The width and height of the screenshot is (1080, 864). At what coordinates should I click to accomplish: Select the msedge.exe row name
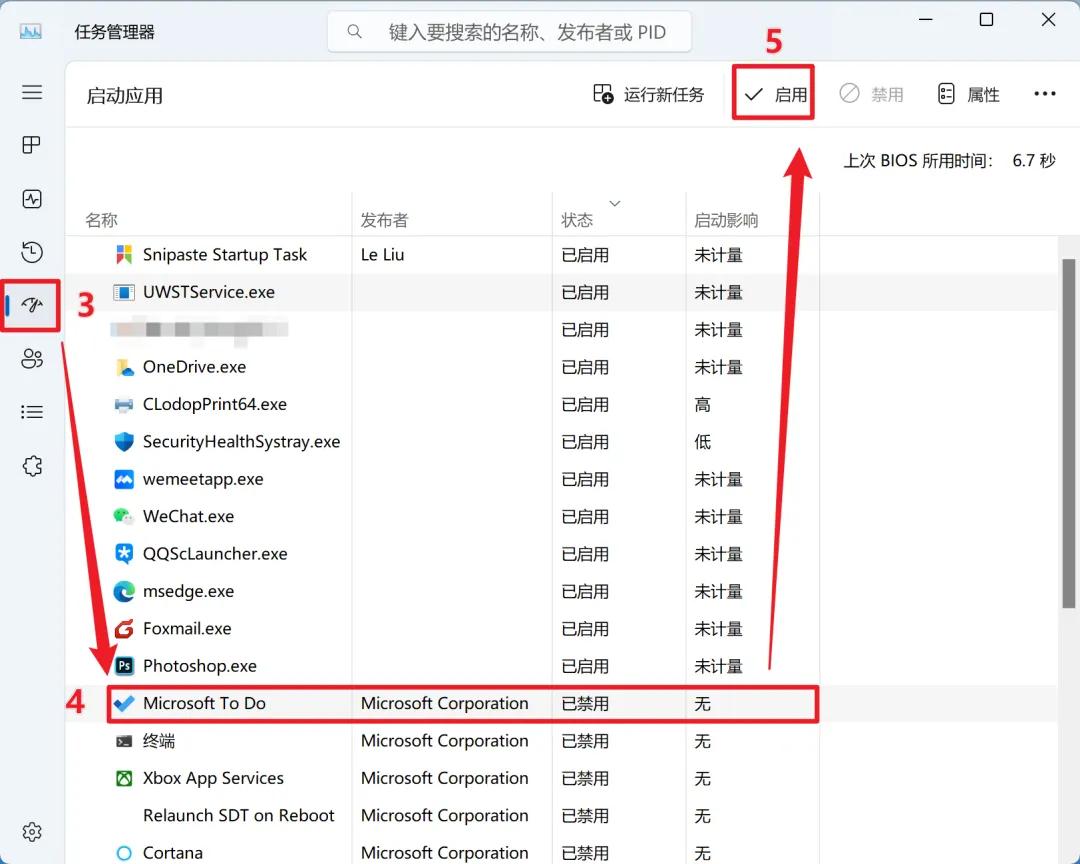coord(188,591)
